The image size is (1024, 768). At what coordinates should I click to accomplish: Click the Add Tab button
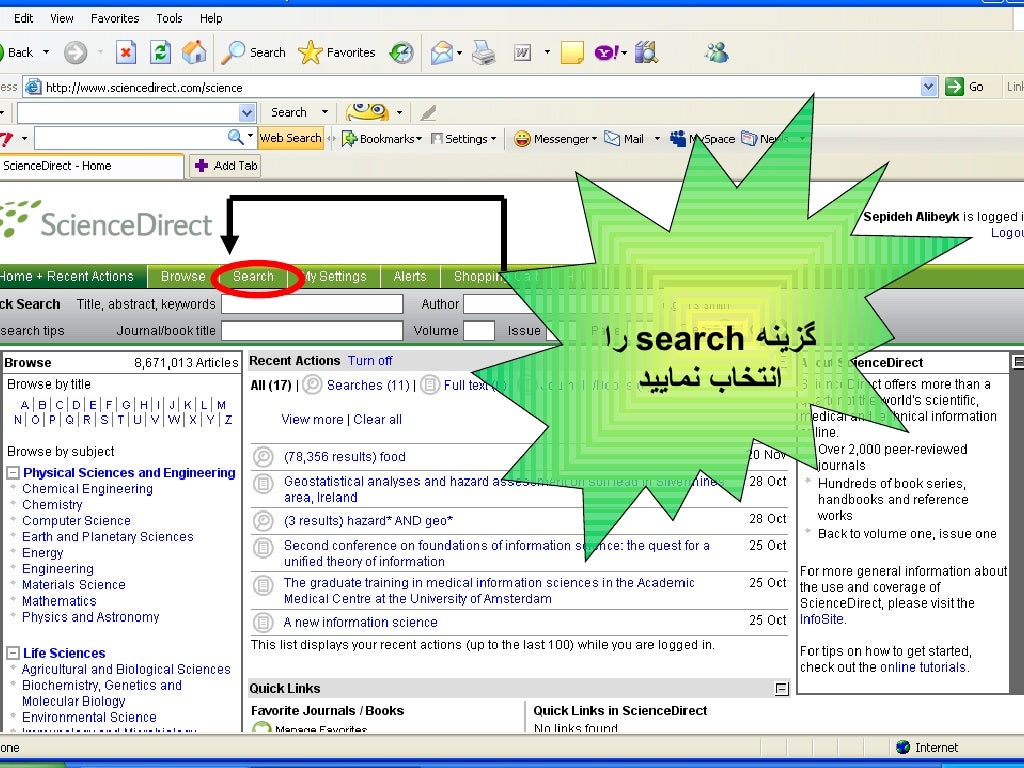(227, 166)
